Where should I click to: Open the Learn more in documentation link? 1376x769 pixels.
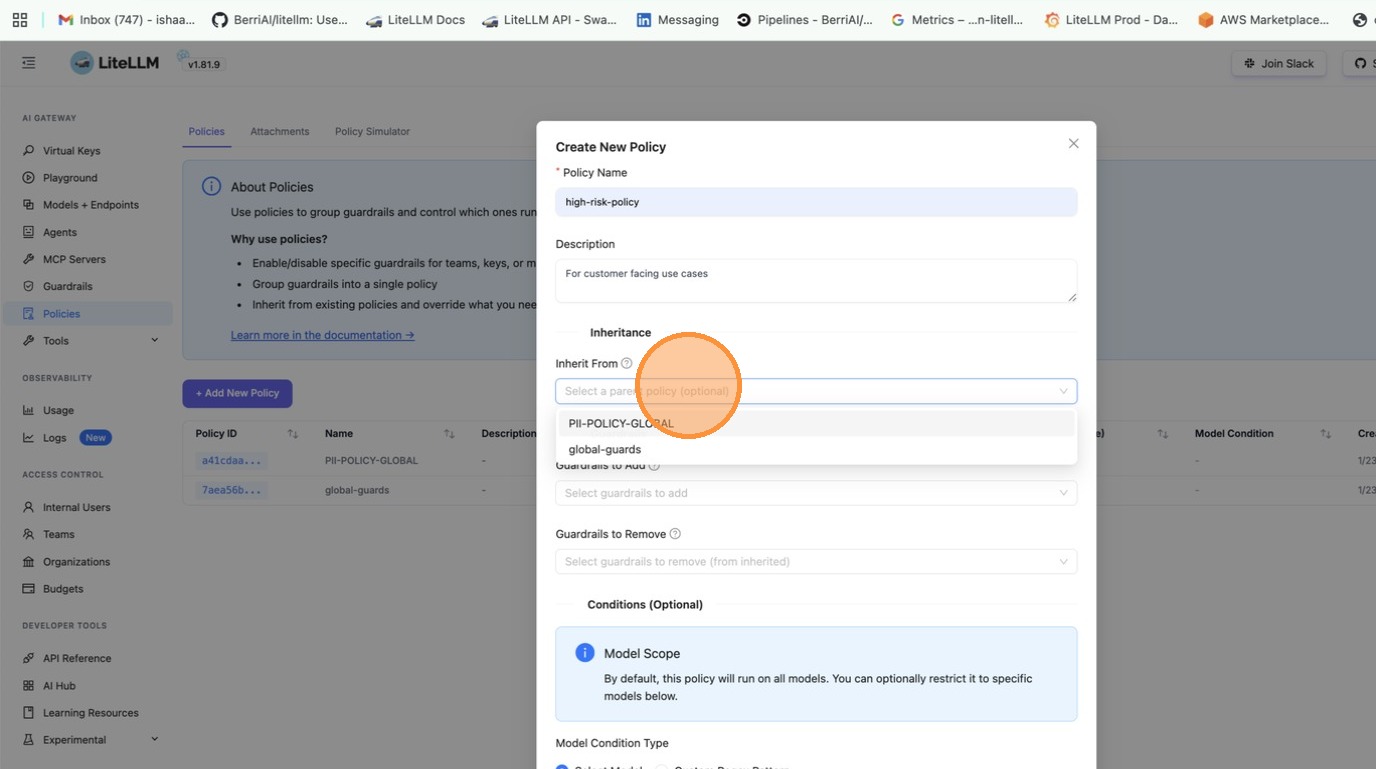pyautogui.click(x=322, y=335)
